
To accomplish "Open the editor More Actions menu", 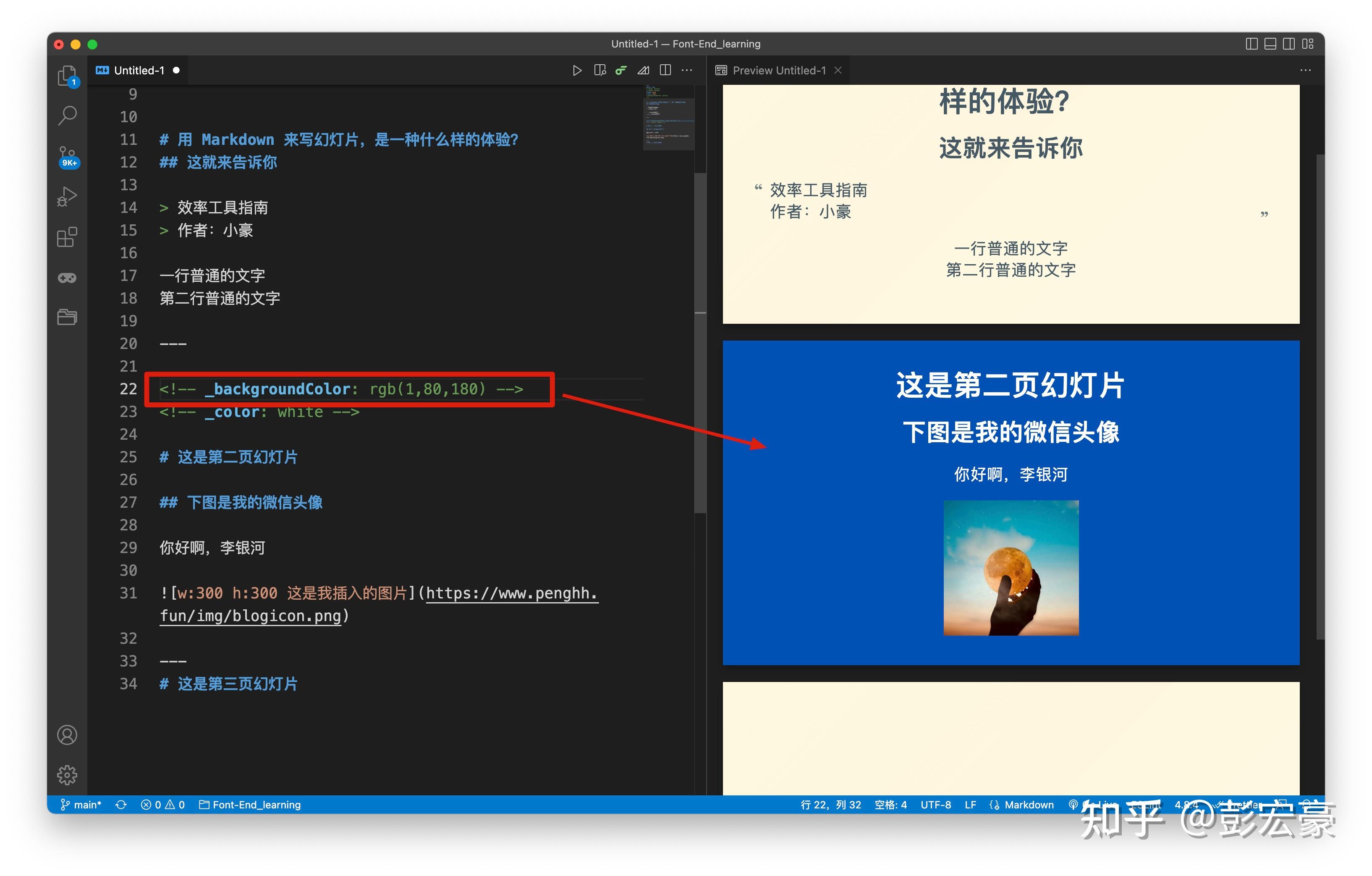I will pyautogui.click(x=686, y=70).
